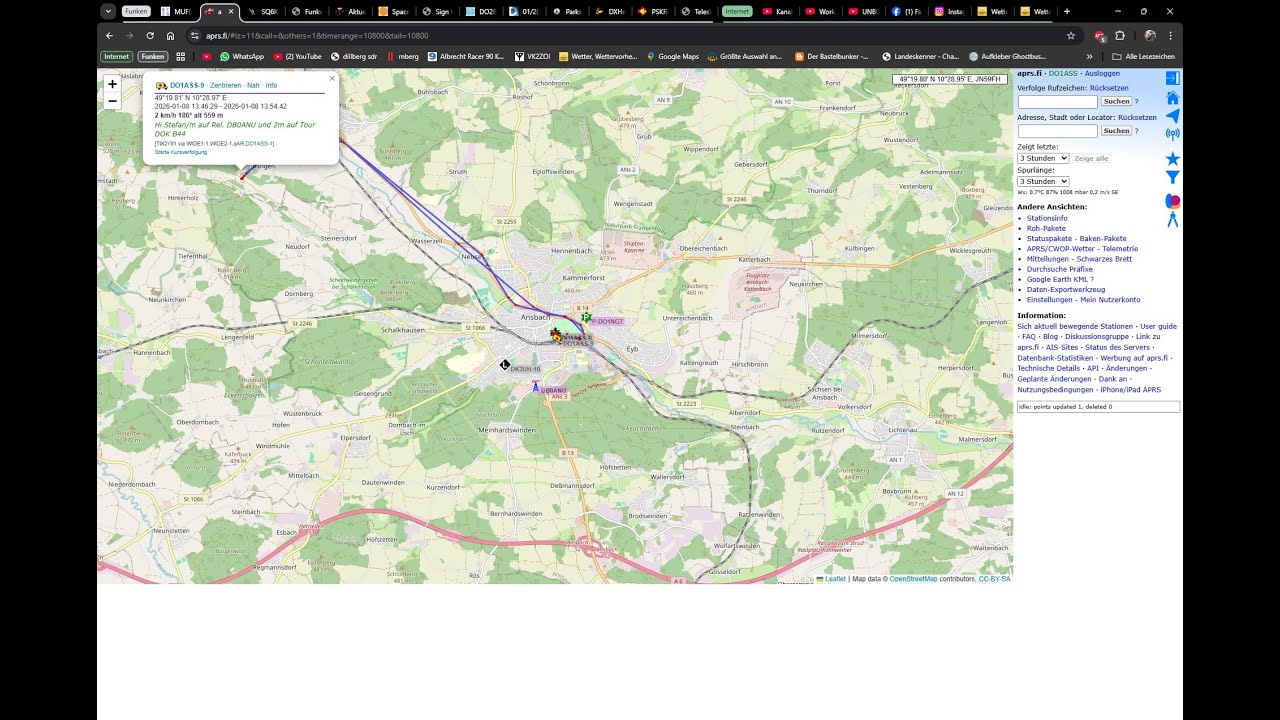Screen dimensions: 1280x720
Task: Open the VK2ZOI bookmark
Action: (533, 56)
